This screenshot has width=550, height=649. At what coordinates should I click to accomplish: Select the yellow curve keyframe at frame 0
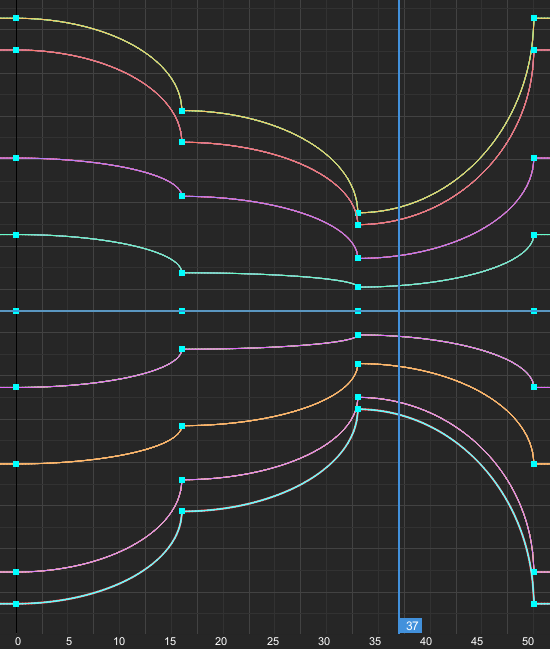click(16, 18)
